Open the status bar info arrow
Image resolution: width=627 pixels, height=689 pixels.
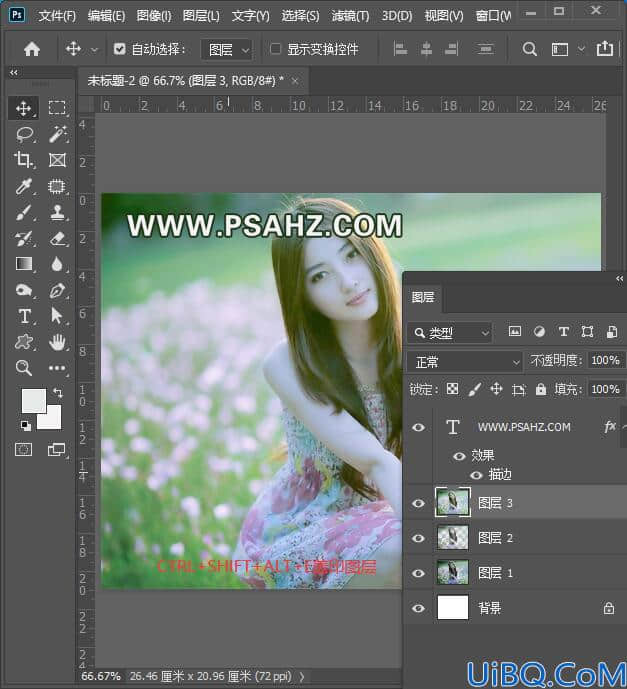[x=302, y=677]
